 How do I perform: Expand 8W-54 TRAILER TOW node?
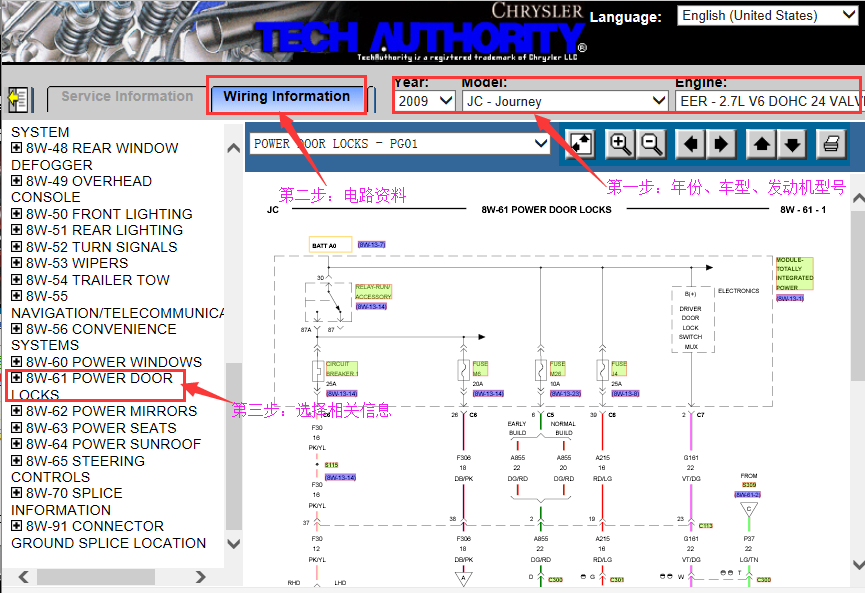tap(17, 279)
